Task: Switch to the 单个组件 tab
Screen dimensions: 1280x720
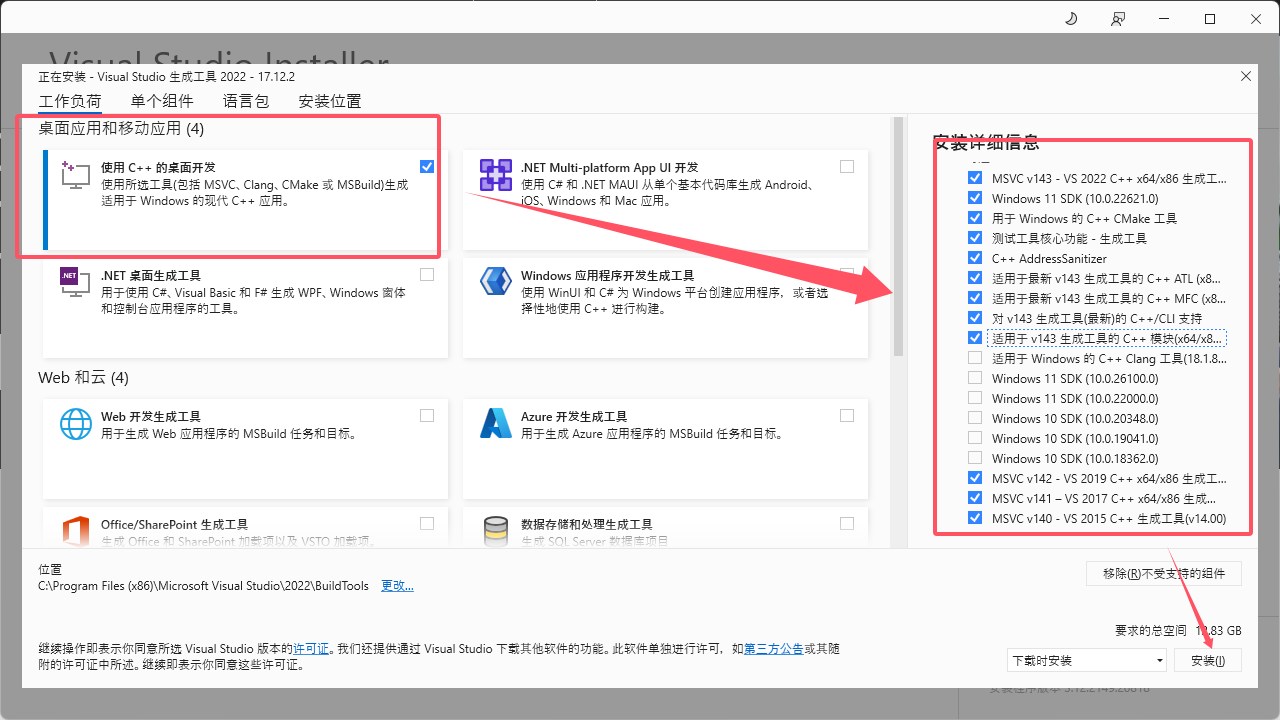Action: pos(162,101)
